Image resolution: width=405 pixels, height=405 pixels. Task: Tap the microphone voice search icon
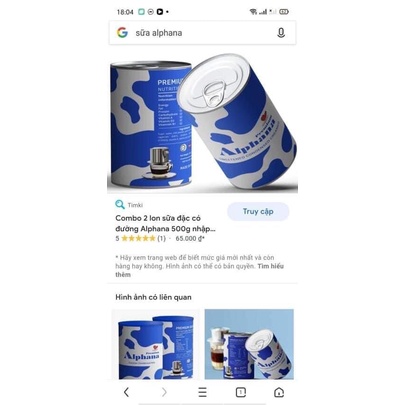(x=281, y=33)
